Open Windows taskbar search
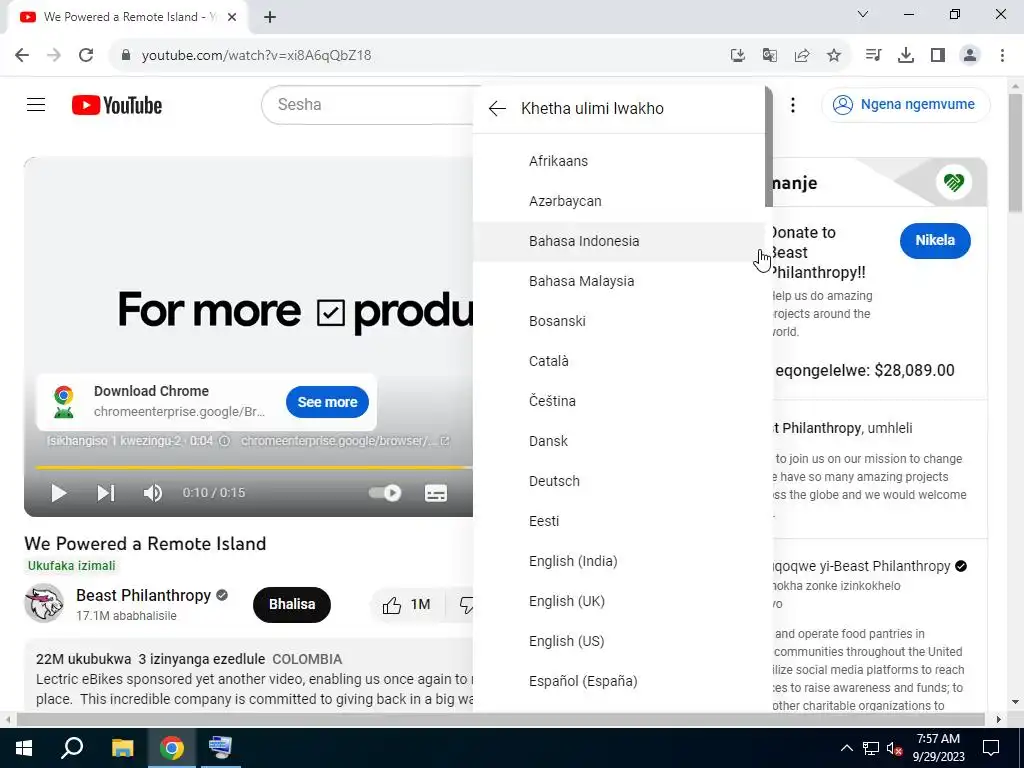This screenshot has width=1024, height=768. [72, 748]
